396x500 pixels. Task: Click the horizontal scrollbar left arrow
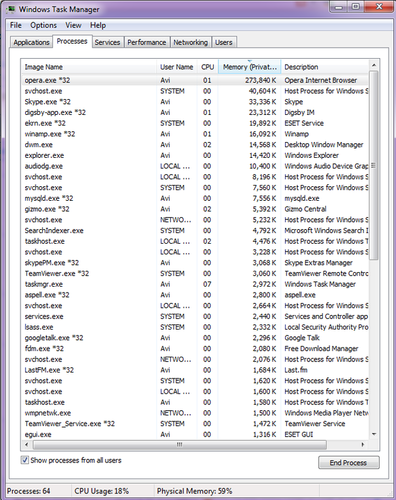(x=27, y=444)
